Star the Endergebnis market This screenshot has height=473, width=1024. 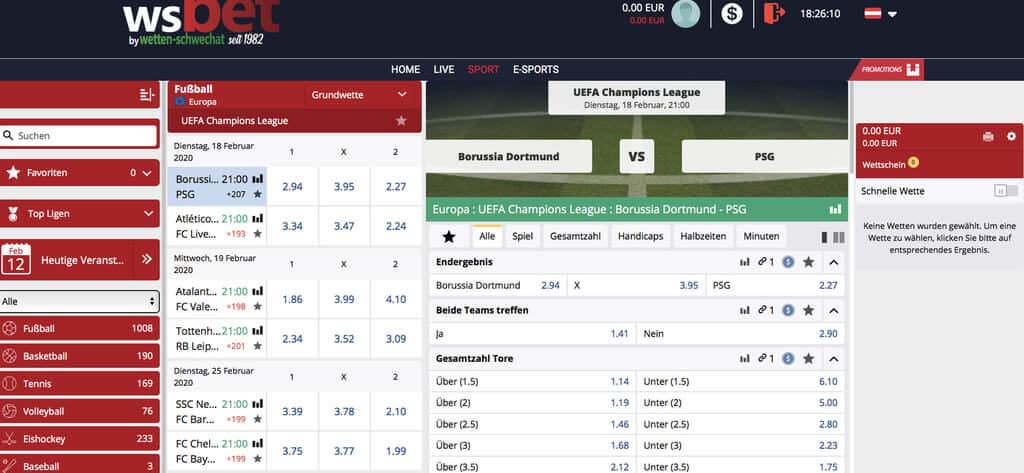point(808,262)
